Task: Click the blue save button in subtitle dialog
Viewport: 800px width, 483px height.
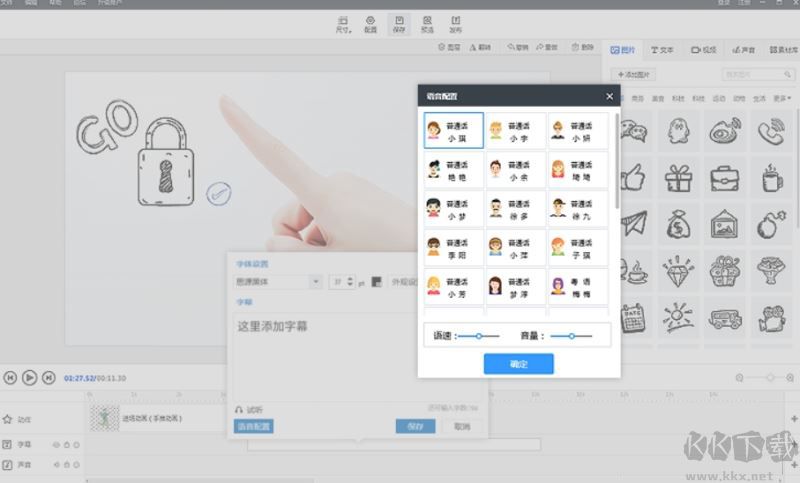Action: click(x=415, y=426)
